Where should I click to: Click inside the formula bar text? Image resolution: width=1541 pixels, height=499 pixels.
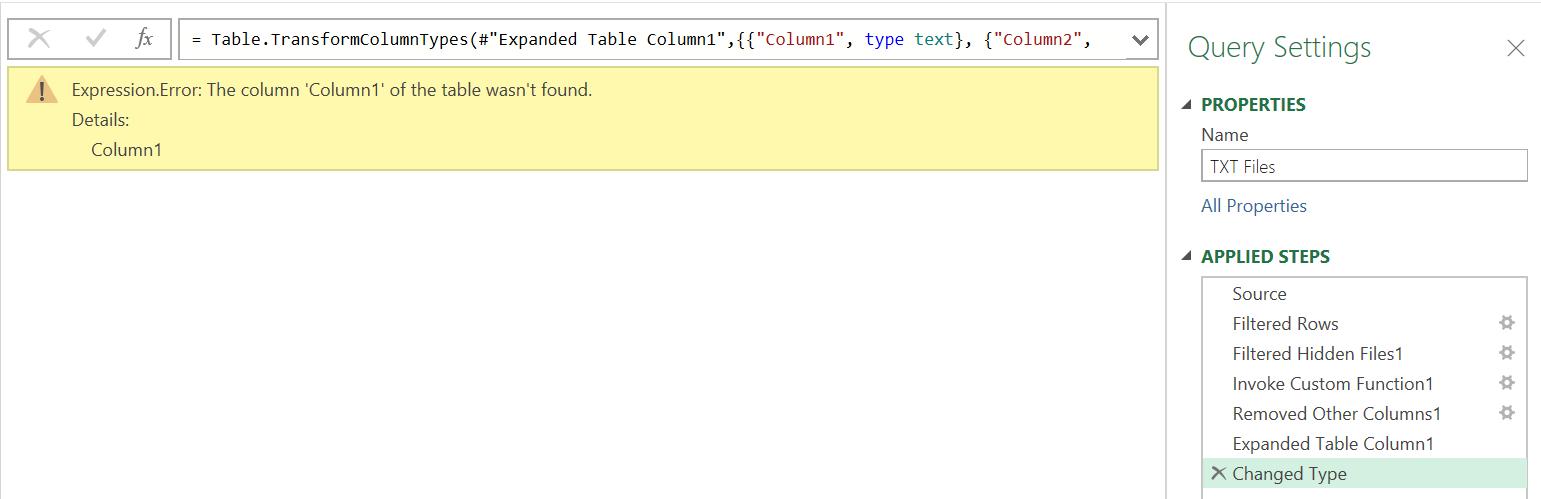tap(652, 40)
